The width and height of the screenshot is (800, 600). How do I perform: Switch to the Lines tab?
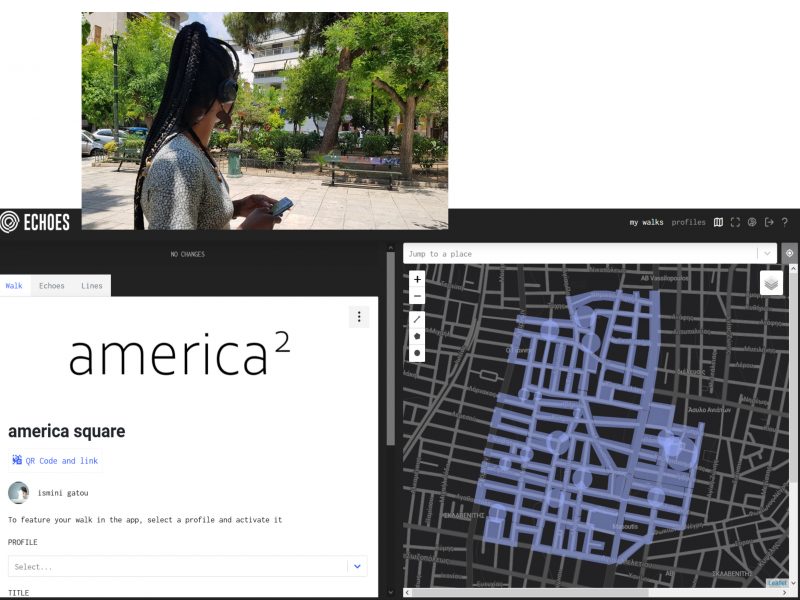92,286
